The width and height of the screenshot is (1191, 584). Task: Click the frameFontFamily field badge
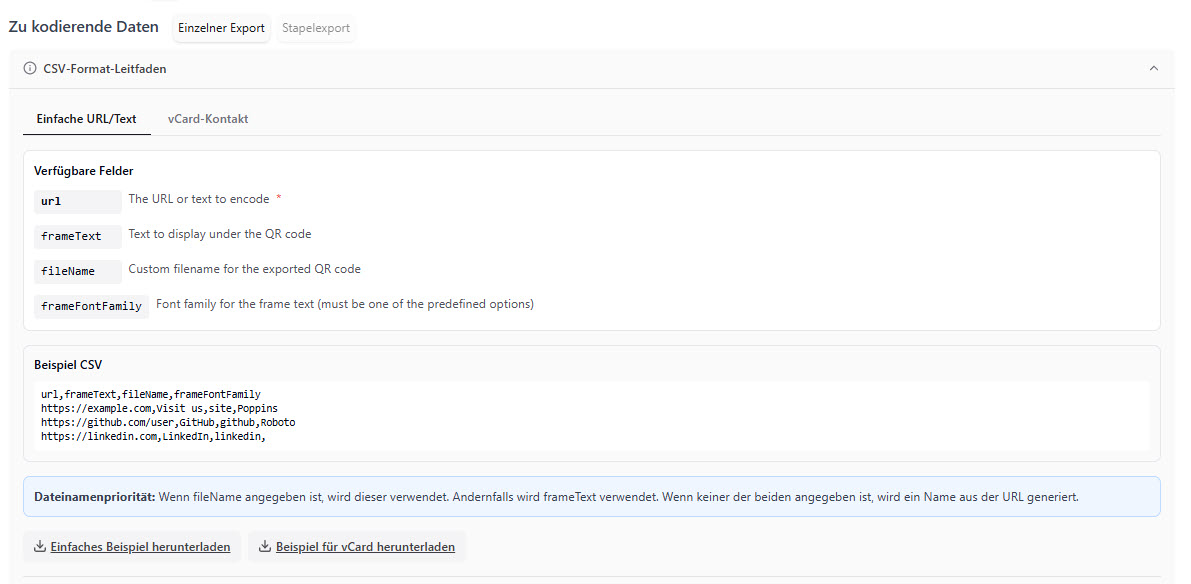[x=91, y=306]
